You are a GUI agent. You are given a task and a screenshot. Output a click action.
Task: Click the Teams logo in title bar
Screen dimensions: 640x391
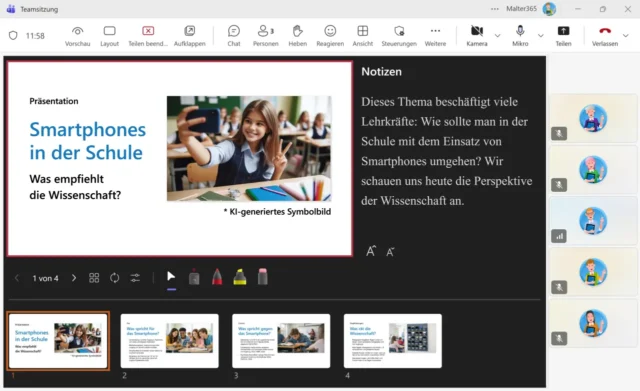point(11,9)
